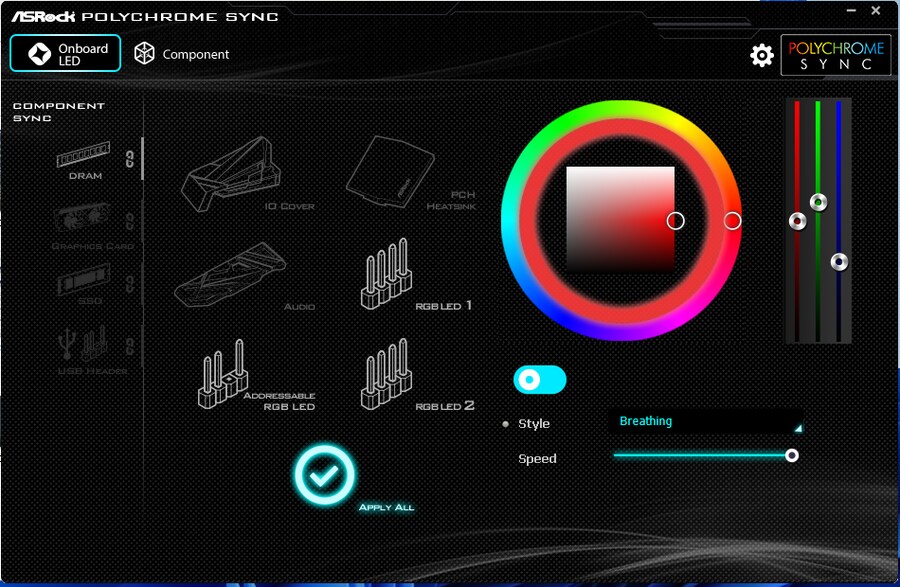Switch to the Onboard LED tab
The height and width of the screenshot is (587, 900).
coord(64,52)
